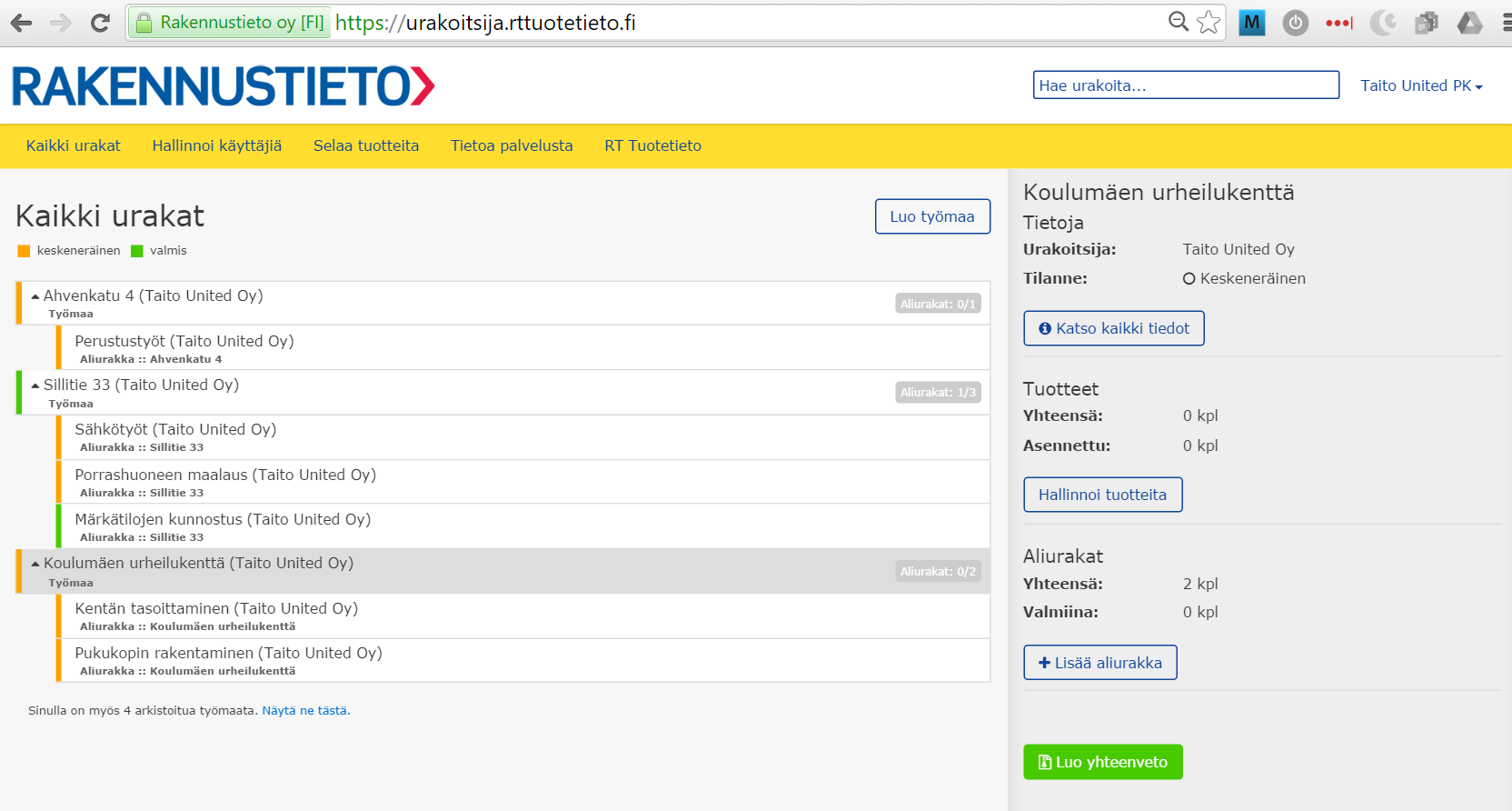1512x811 pixels.
Task: Go back with the browser back arrow
Action: pyautogui.click(x=21, y=23)
